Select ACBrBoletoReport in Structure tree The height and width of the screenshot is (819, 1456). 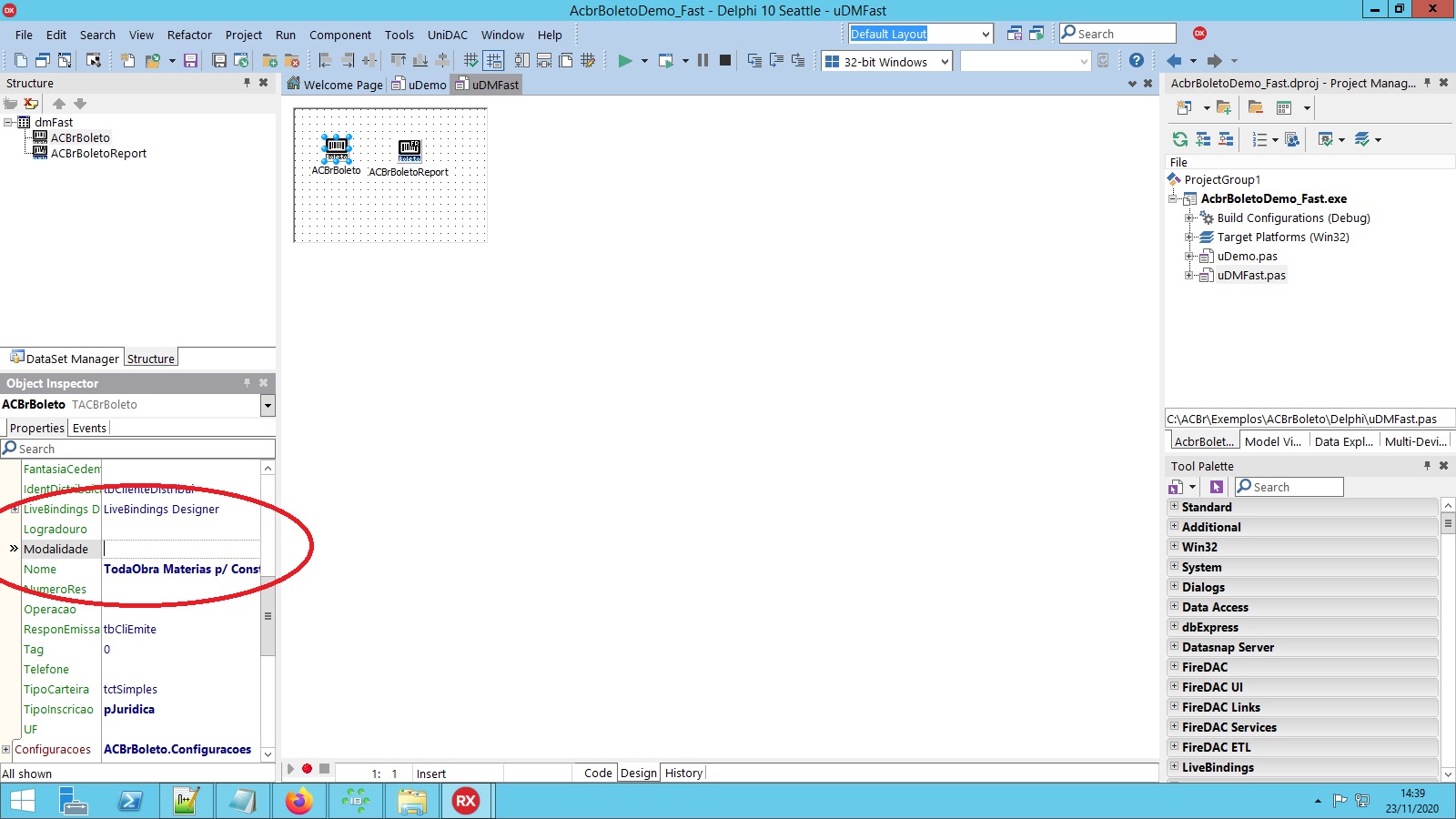pos(98,153)
